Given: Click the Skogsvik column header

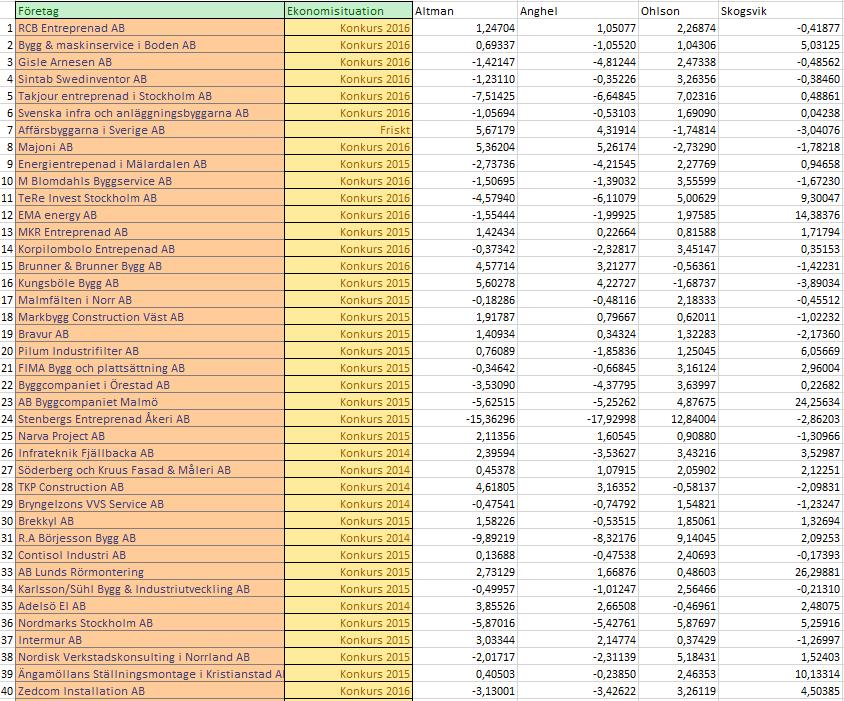Looking at the screenshot, I should tap(781, 11).
